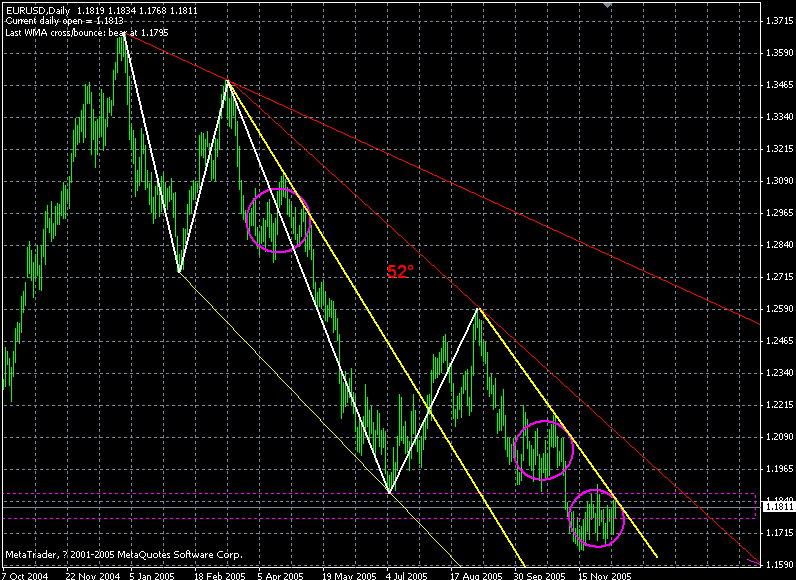Click price level 1.2340 on the axis
The width and height of the screenshot is (796, 580).
[779, 372]
